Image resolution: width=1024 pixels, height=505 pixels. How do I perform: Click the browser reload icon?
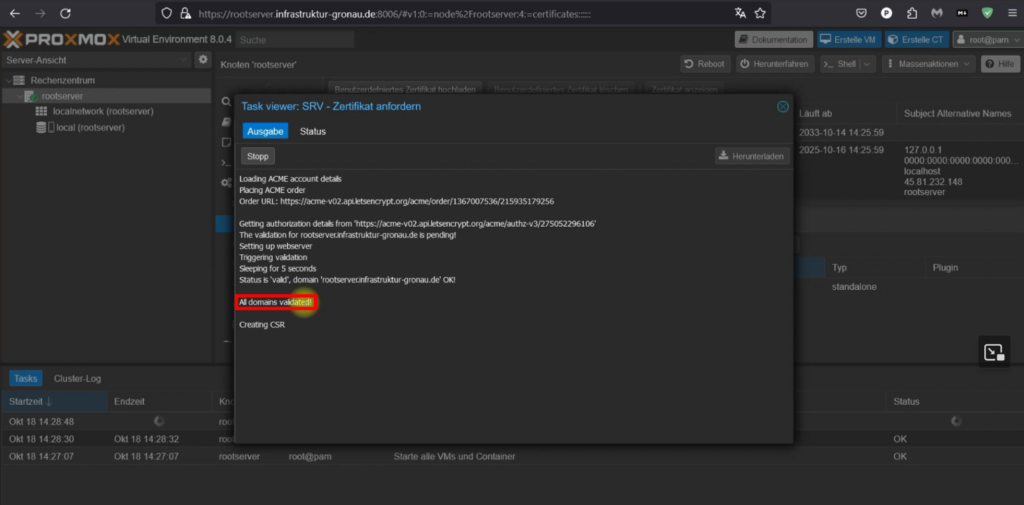(65, 13)
